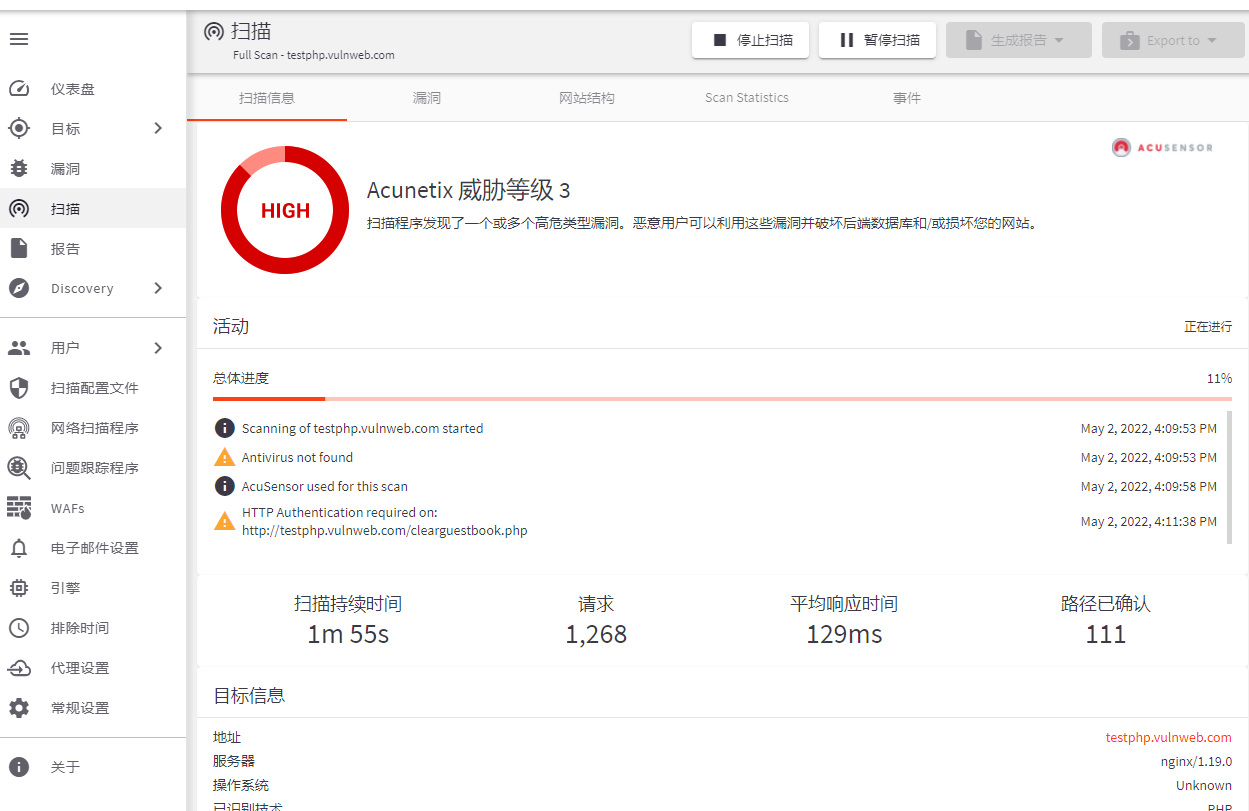The width and height of the screenshot is (1249, 811).
Task: Click the general settings gear icon
Action: click(19, 708)
